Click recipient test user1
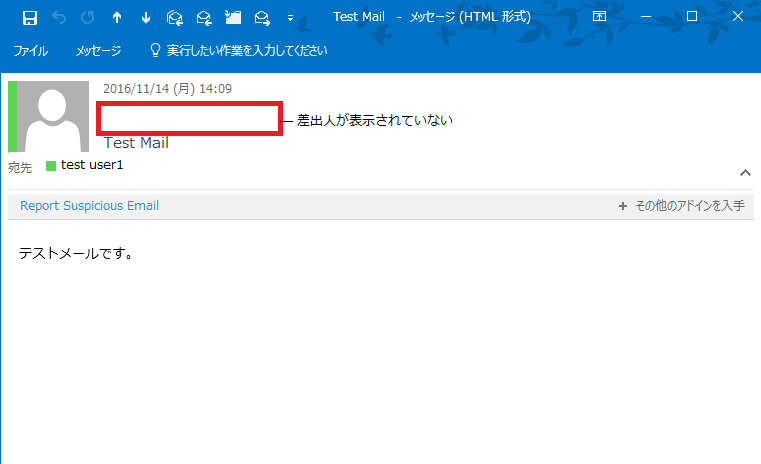The width and height of the screenshot is (761, 464). (x=92, y=165)
